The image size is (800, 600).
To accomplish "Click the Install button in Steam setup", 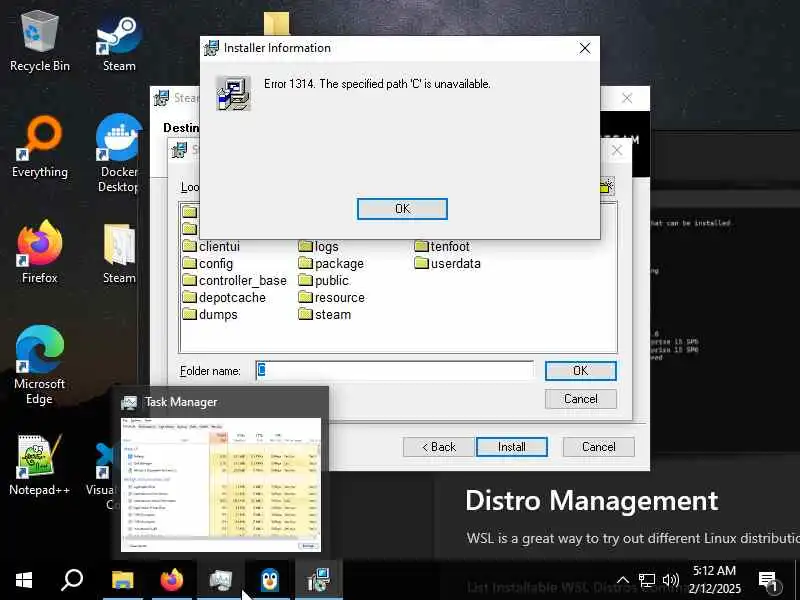I will 512,447.
